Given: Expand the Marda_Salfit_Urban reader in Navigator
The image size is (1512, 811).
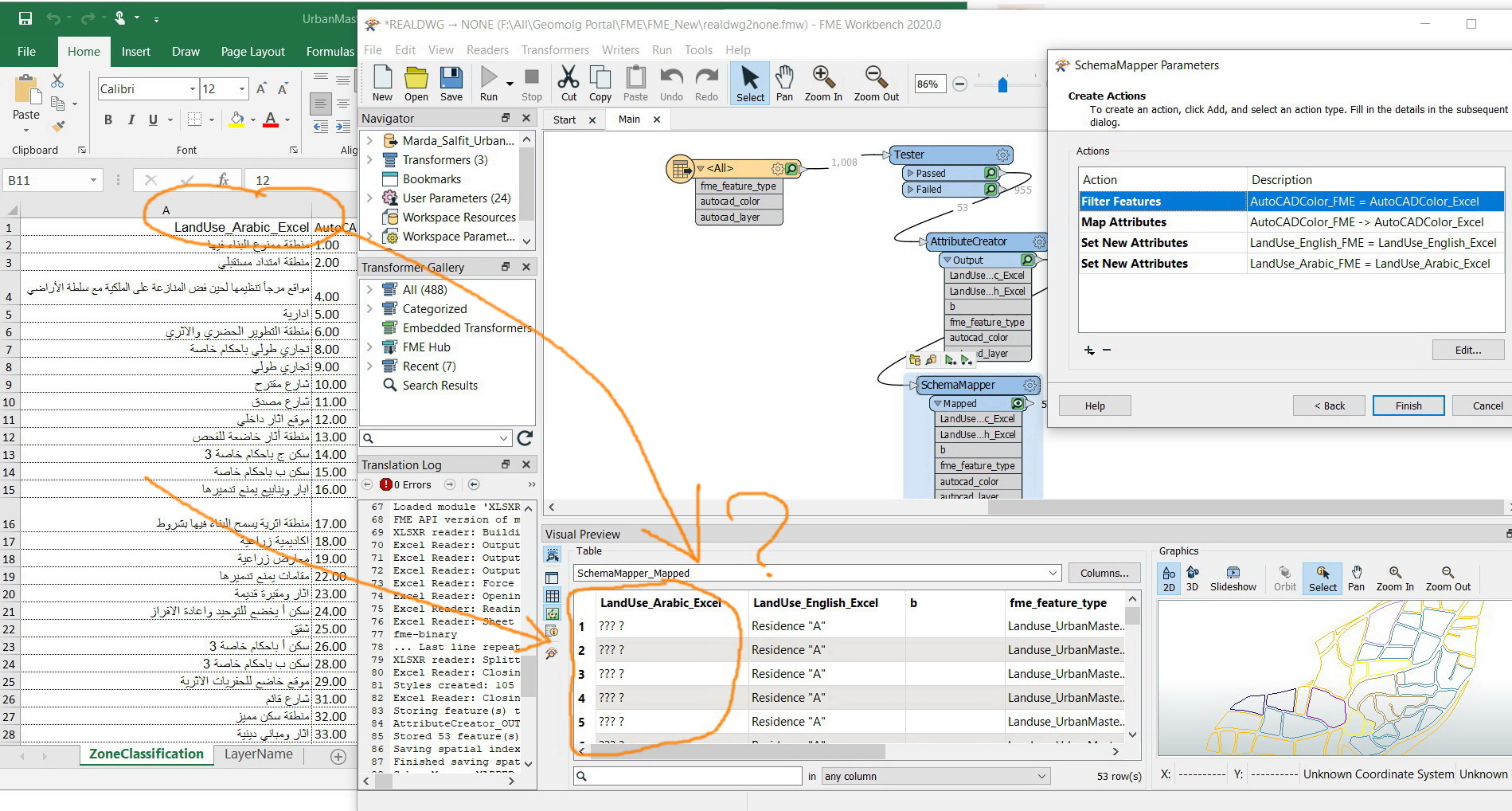Looking at the screenshot, I should pos(369,140).
